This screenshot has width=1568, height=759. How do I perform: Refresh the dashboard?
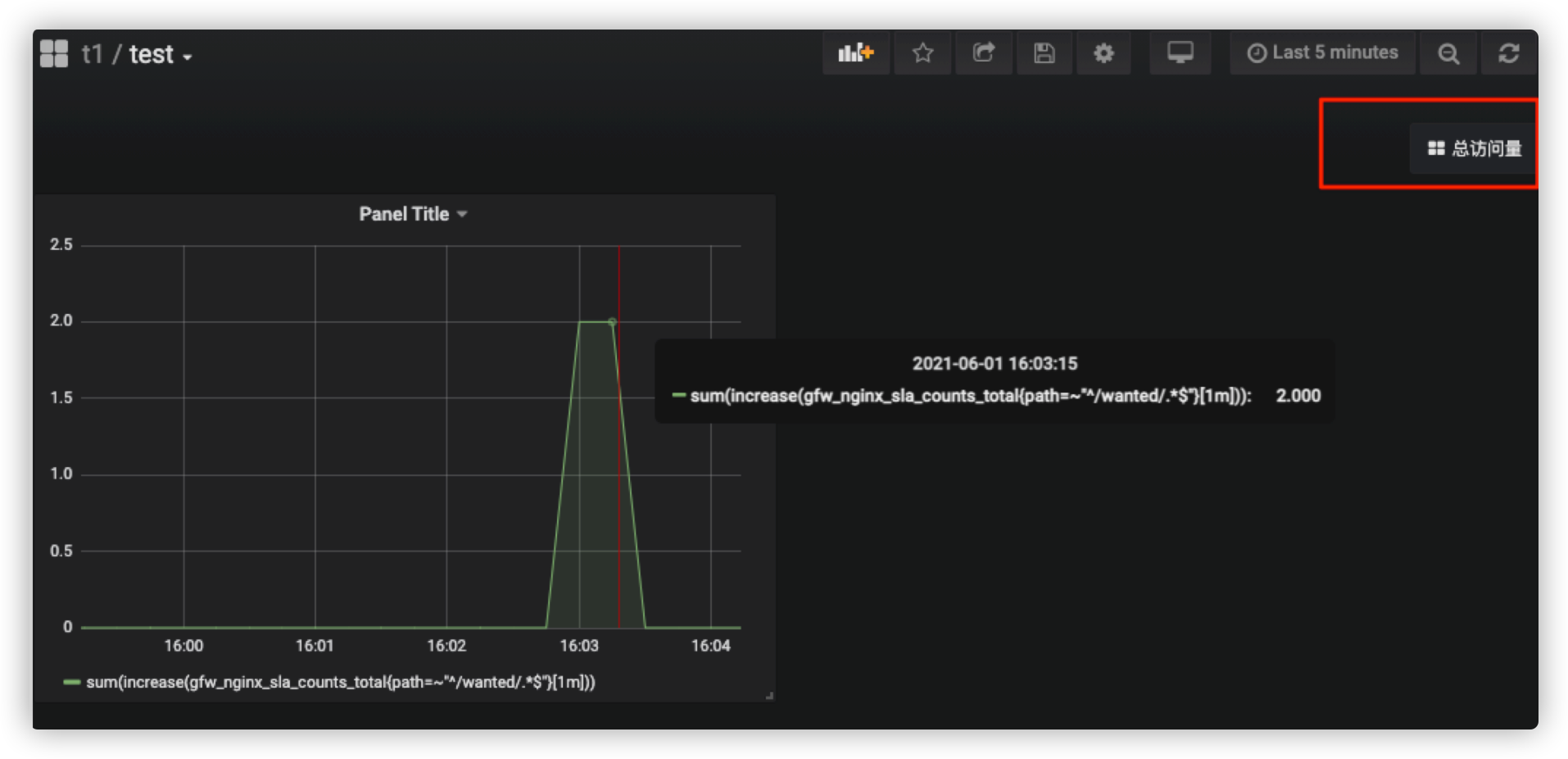[x=1508, y=53]
